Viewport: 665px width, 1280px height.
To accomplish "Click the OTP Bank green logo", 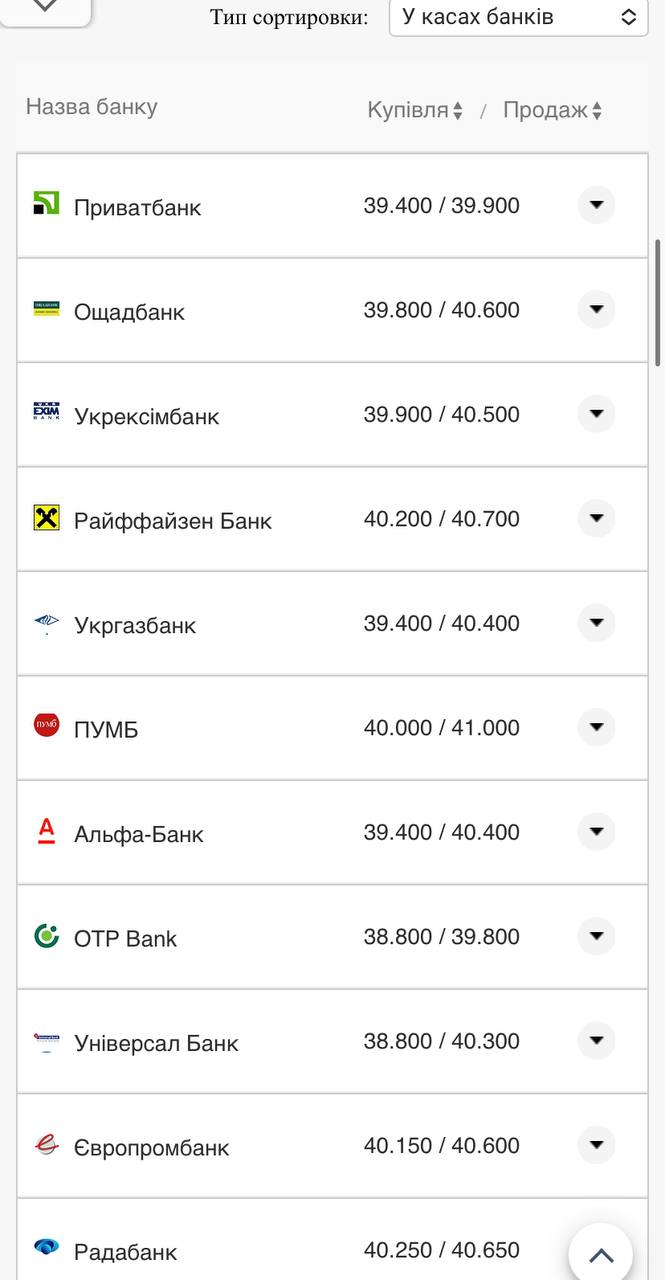I will click(46, 936).
